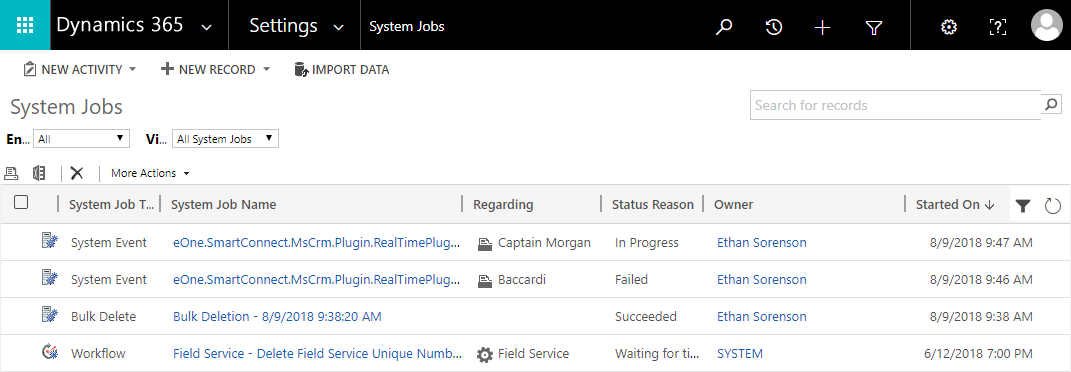The width and height of the screenshot is (1071, 372).
Task: Open the app launcher waffle icon
Action: click(25, 25)
